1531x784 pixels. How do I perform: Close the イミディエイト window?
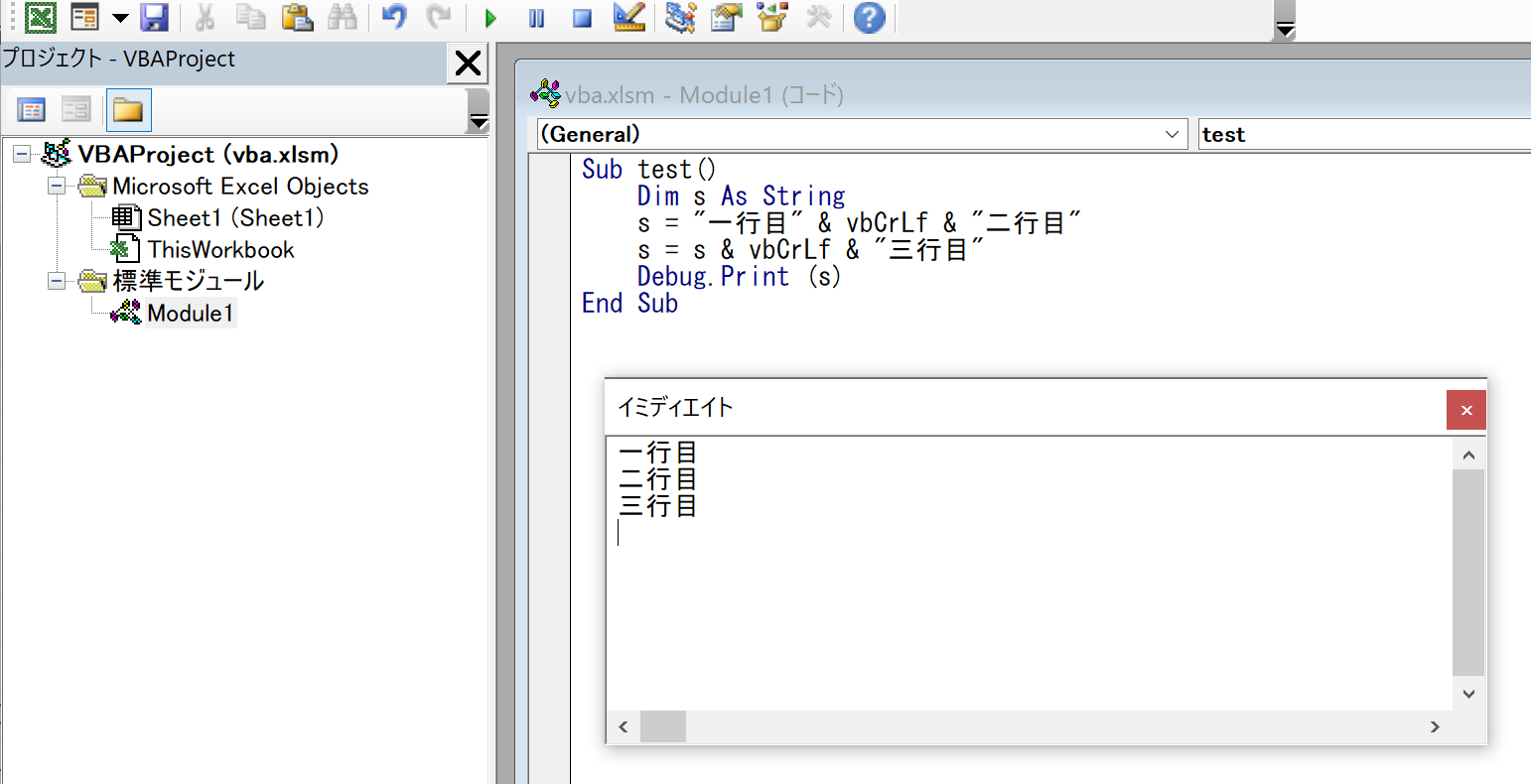click(1466, 410)
